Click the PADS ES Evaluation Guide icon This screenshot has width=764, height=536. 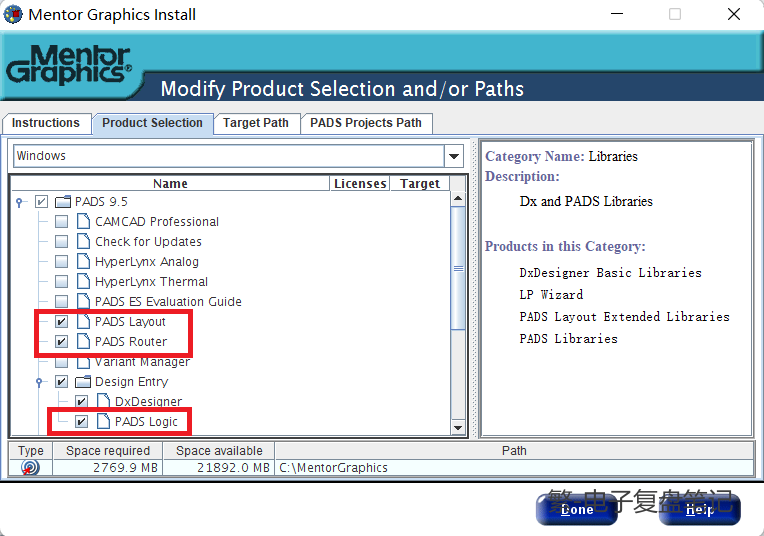click(x=83, y=301)
